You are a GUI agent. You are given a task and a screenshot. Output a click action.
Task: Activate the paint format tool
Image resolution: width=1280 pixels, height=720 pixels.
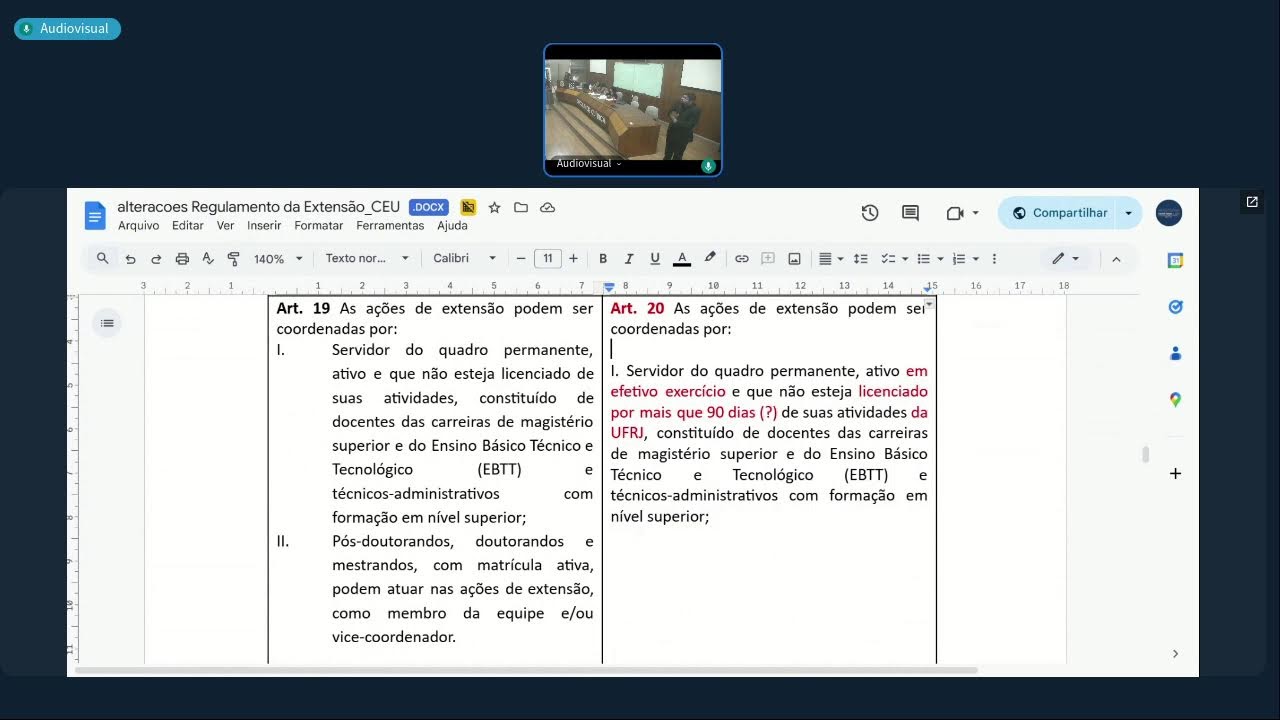pyautogui.click(x=233, y=258)
